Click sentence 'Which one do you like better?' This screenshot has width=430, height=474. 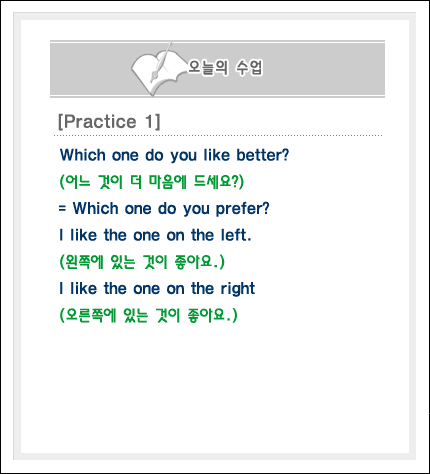[x=174, y=155]
